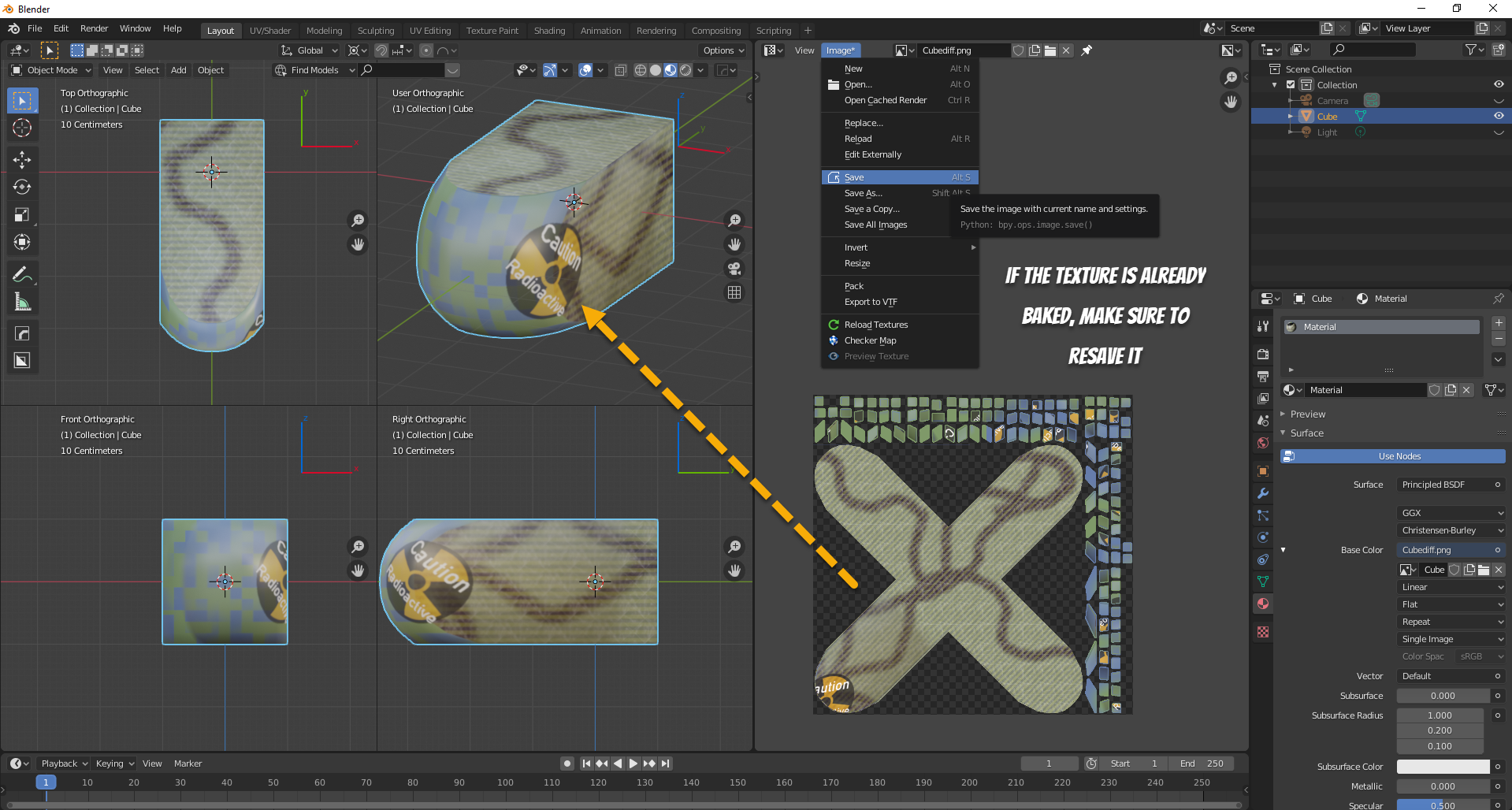Open the Single Image source dropdown
Viewport: 1512px width, 810px height.
[1451, 639]
